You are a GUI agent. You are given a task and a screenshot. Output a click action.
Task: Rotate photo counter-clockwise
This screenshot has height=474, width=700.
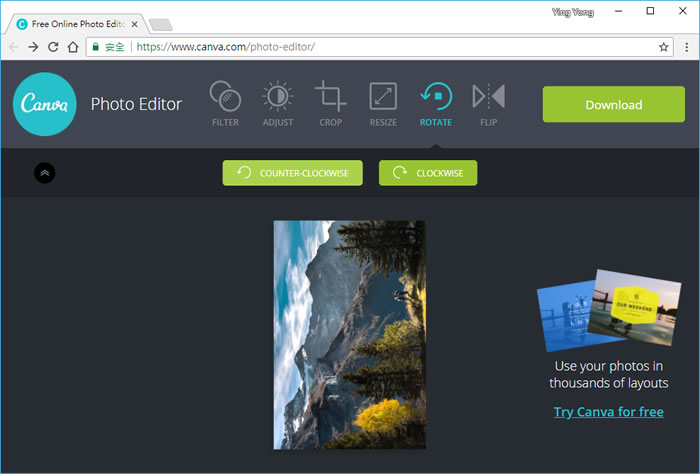click(292, 173)
